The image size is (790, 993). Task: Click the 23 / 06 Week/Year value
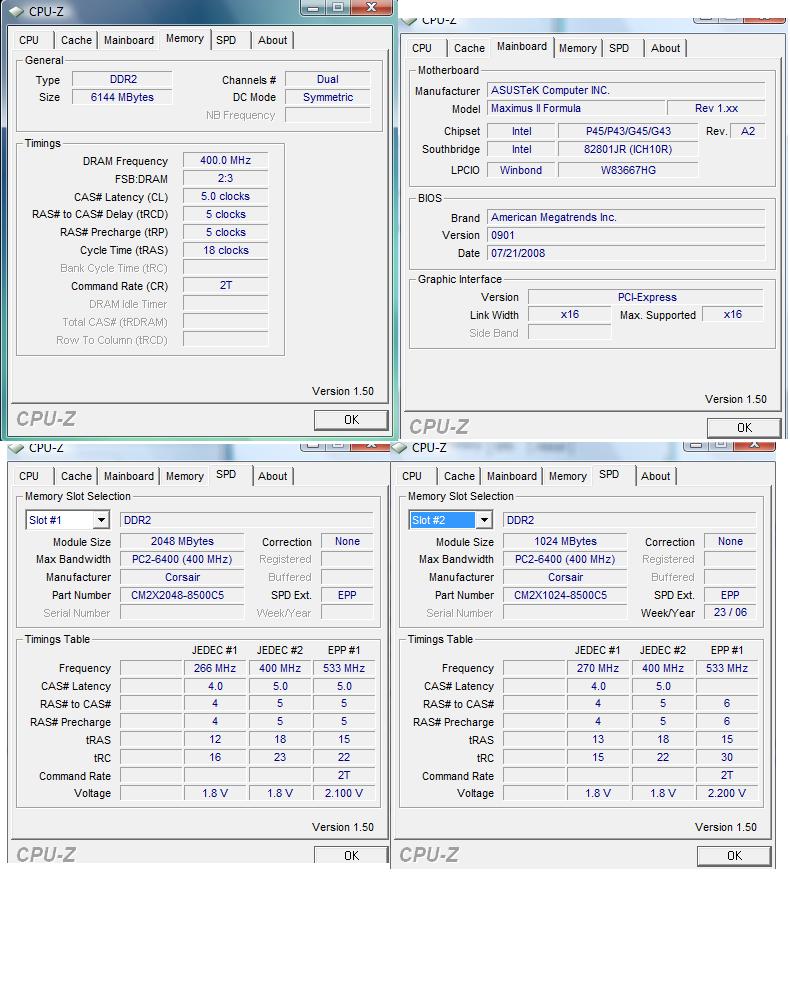tap(730, 612)
